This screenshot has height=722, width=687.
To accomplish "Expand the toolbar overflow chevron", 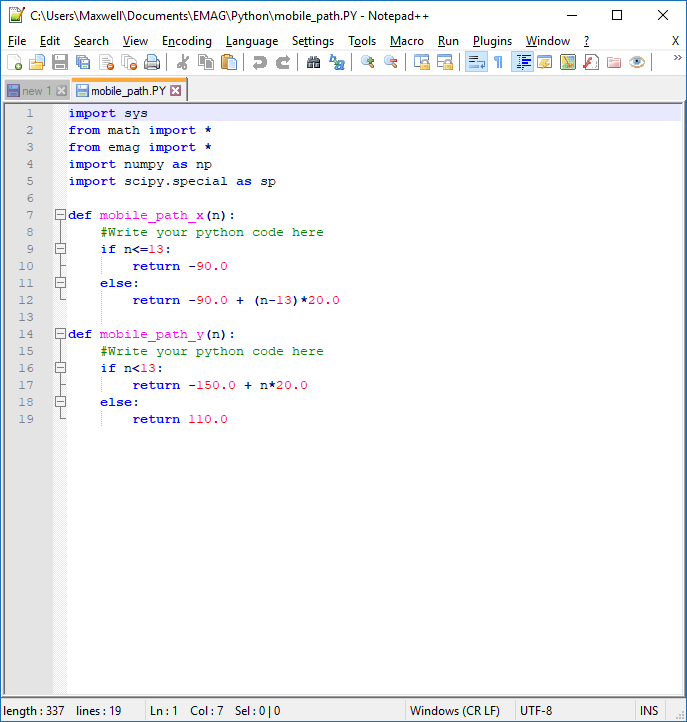I will tap(675, 60).
